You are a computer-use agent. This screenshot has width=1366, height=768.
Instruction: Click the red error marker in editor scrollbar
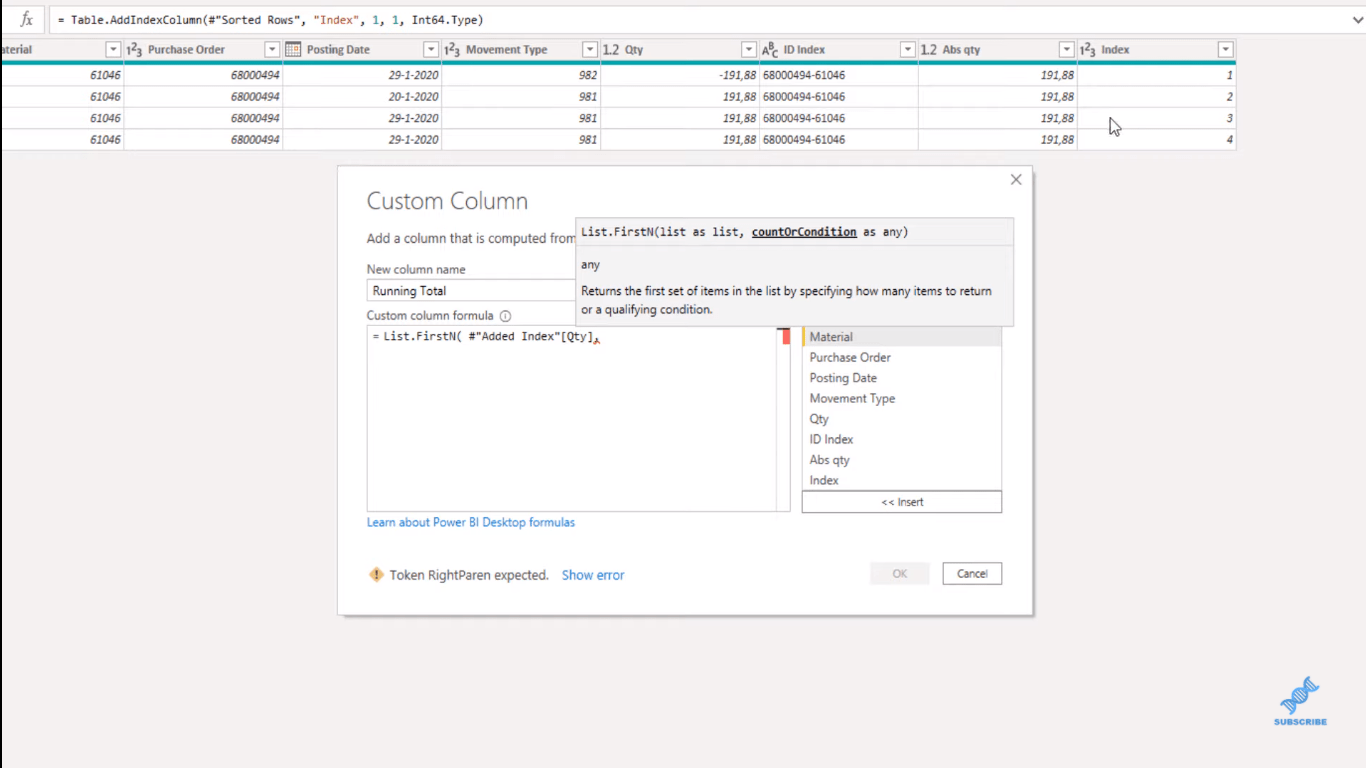coord(785,337)
